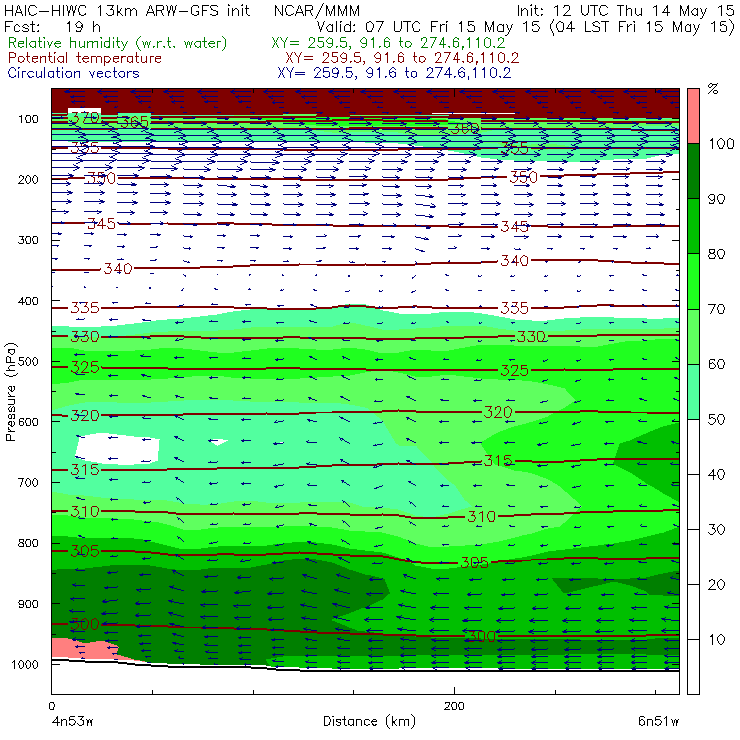The width and height of the screenshot is (740, 740).
Task: Click the left-side '335' contour label near 400 hPa
Action: (85, 308)
